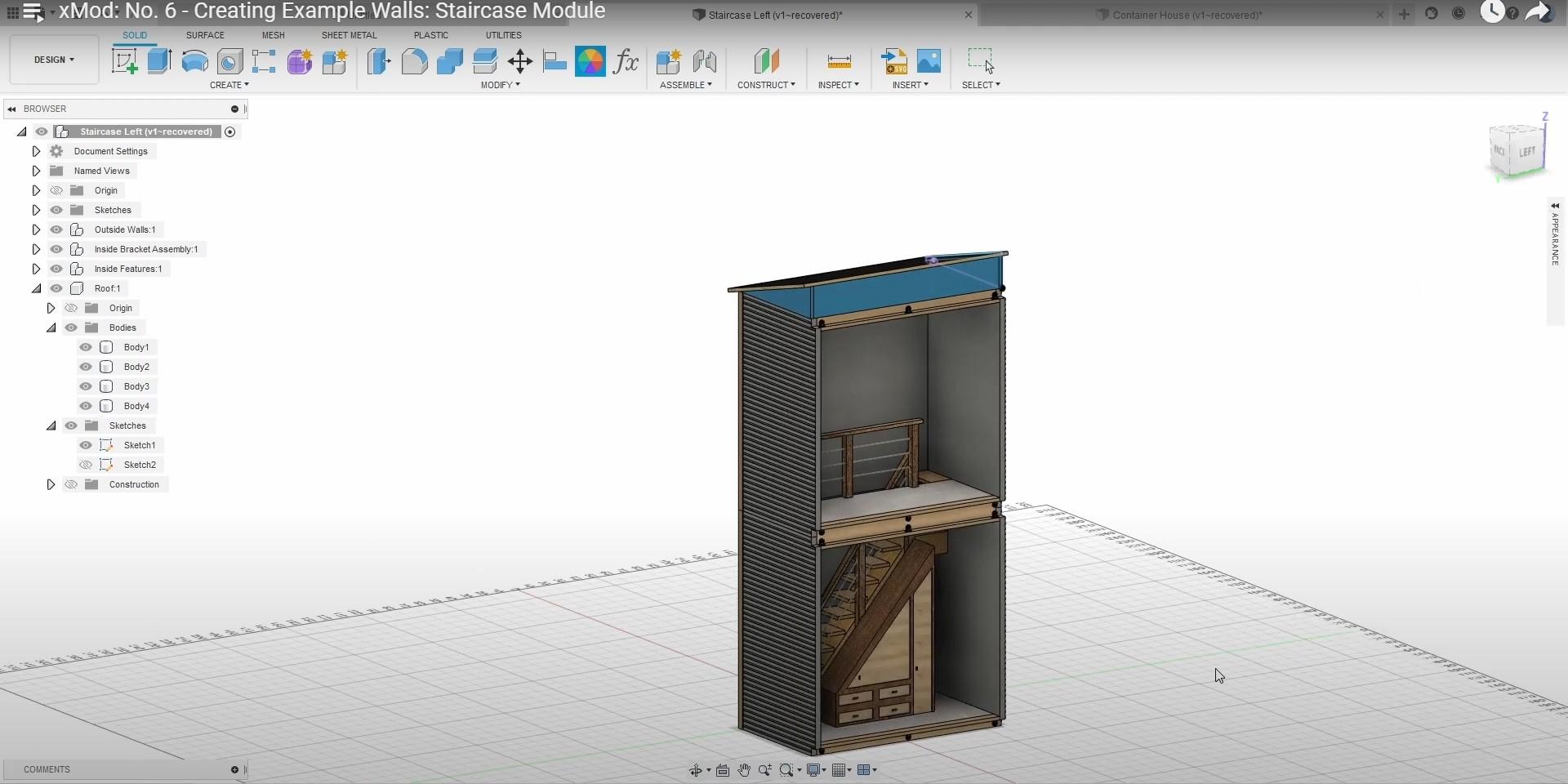Click the Construct plane icon
Screen dimensions: 1568x784
click(x=766, y=61)
